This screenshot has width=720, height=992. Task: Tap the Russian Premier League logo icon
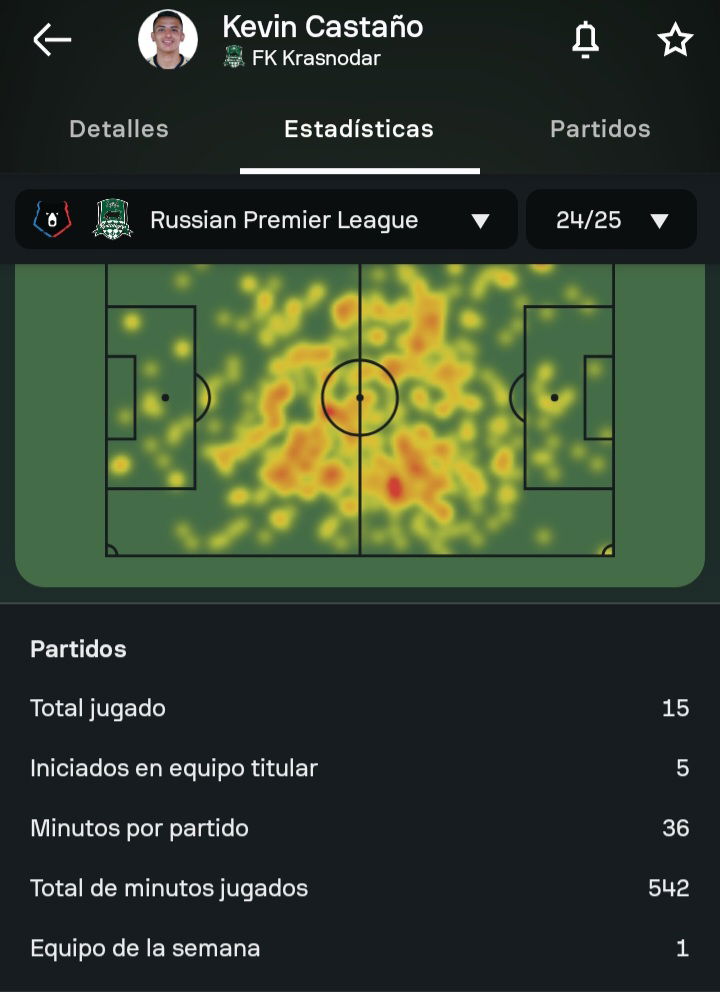pyautogui.click(x=52, y=219)
